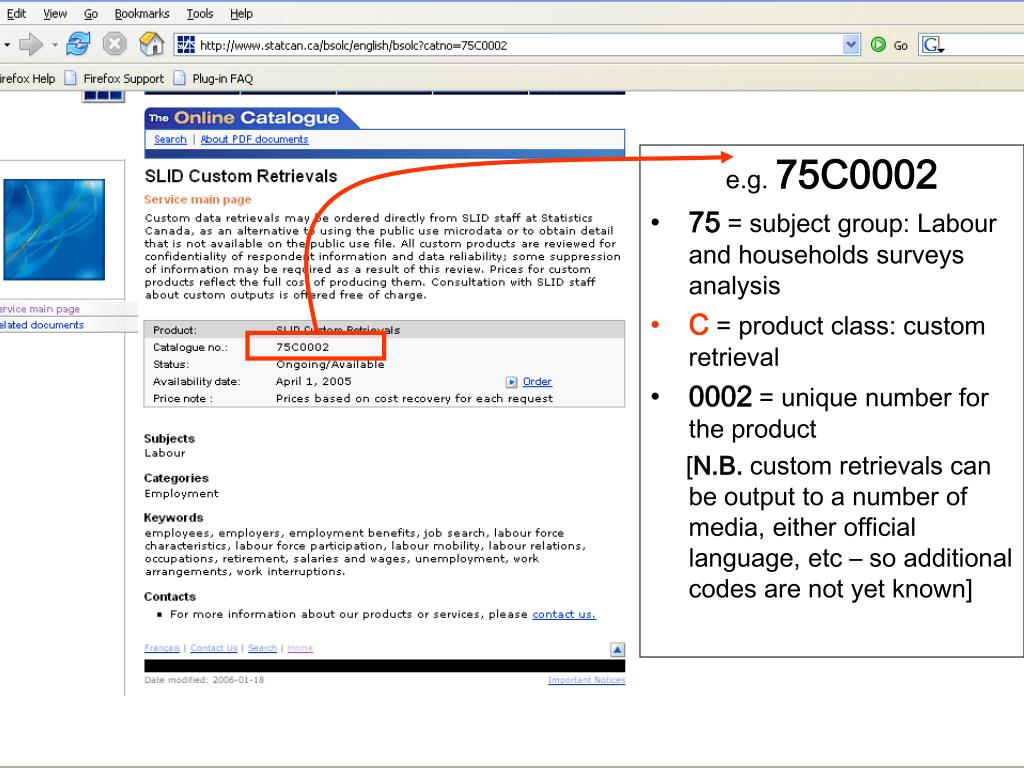
Task: Open the Forward history dropdown arrow
Action: point(55,45)
